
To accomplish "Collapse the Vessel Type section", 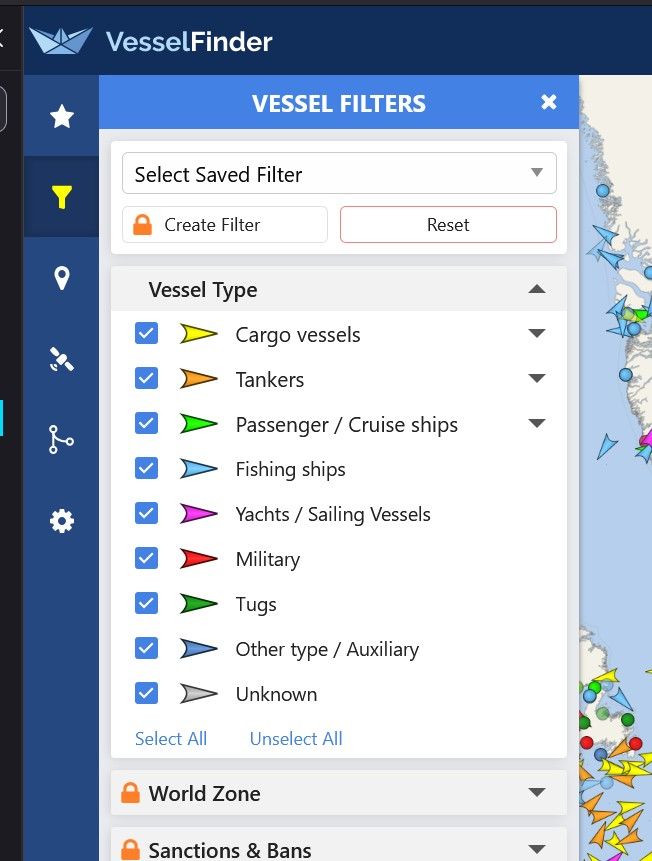I will click(537, 290).
